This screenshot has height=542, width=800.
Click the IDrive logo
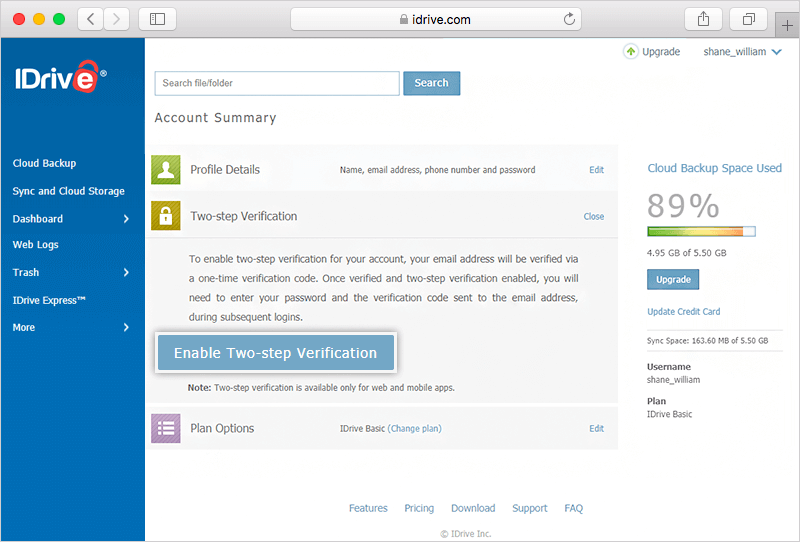pos(60,77)
